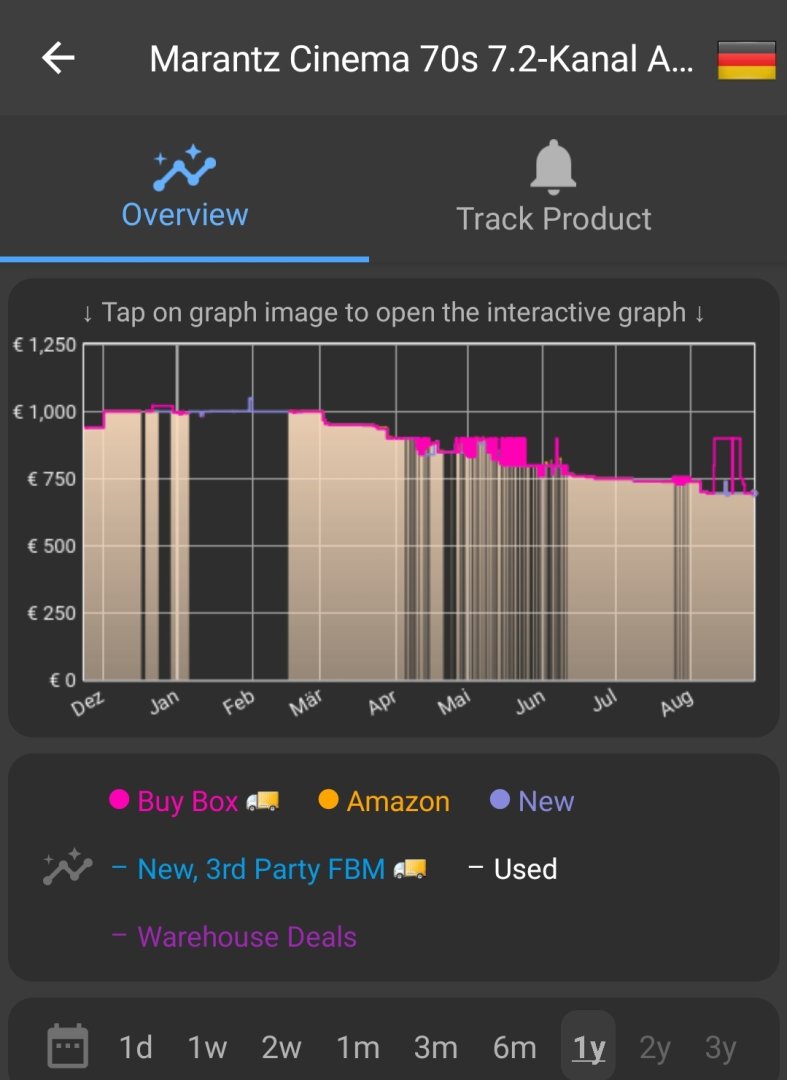Tap the German flag marketplace icon
Screen dimensions: 787x1080
(x=746, y=60)
